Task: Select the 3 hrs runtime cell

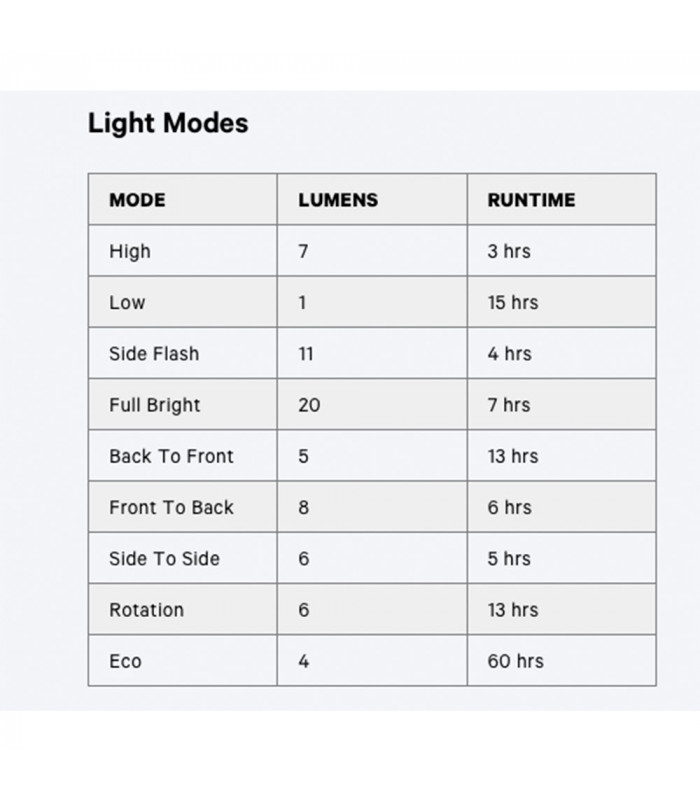Action: click(x=509, y=251)
